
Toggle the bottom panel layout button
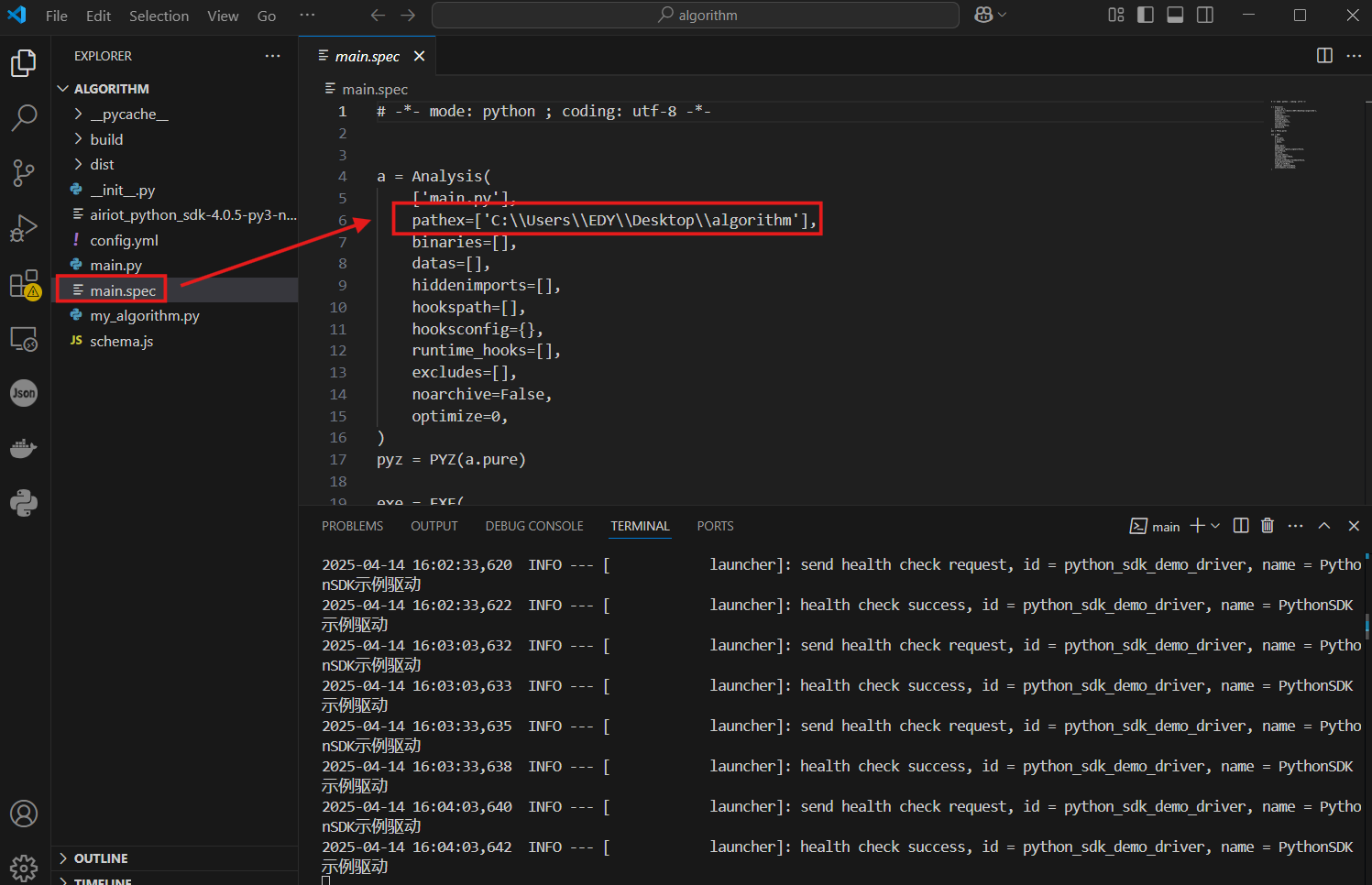(x=1175, y=15)
